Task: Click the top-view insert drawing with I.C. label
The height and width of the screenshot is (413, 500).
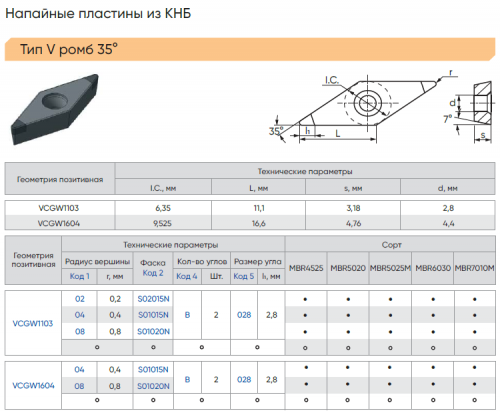Action: click(x=362, y=108)
